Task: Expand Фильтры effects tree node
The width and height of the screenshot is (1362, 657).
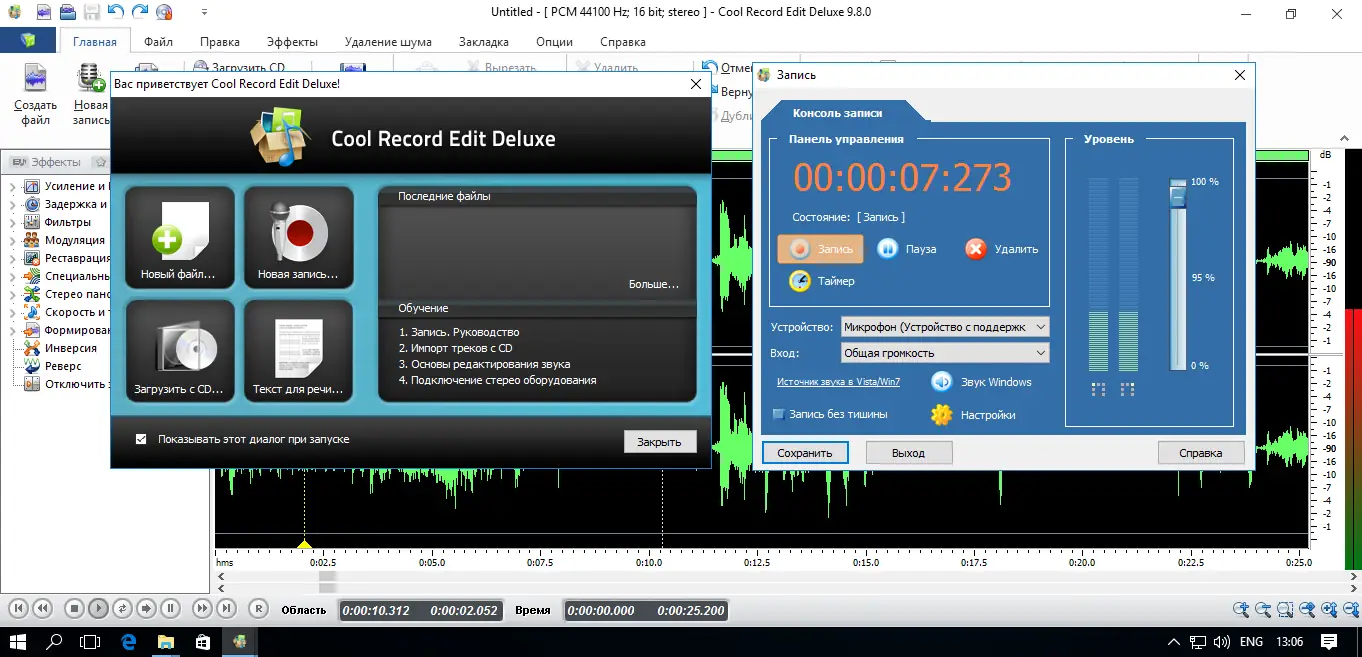Action: (14, 223)
